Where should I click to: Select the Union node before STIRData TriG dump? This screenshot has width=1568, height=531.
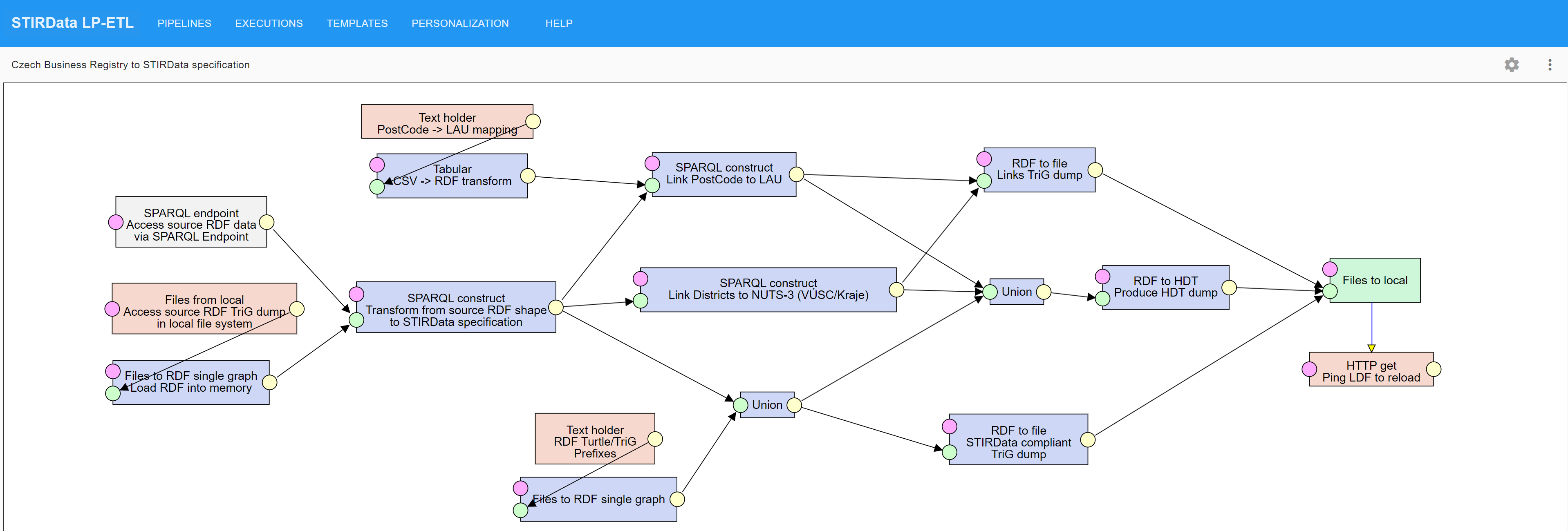click(x=768, y=405)
